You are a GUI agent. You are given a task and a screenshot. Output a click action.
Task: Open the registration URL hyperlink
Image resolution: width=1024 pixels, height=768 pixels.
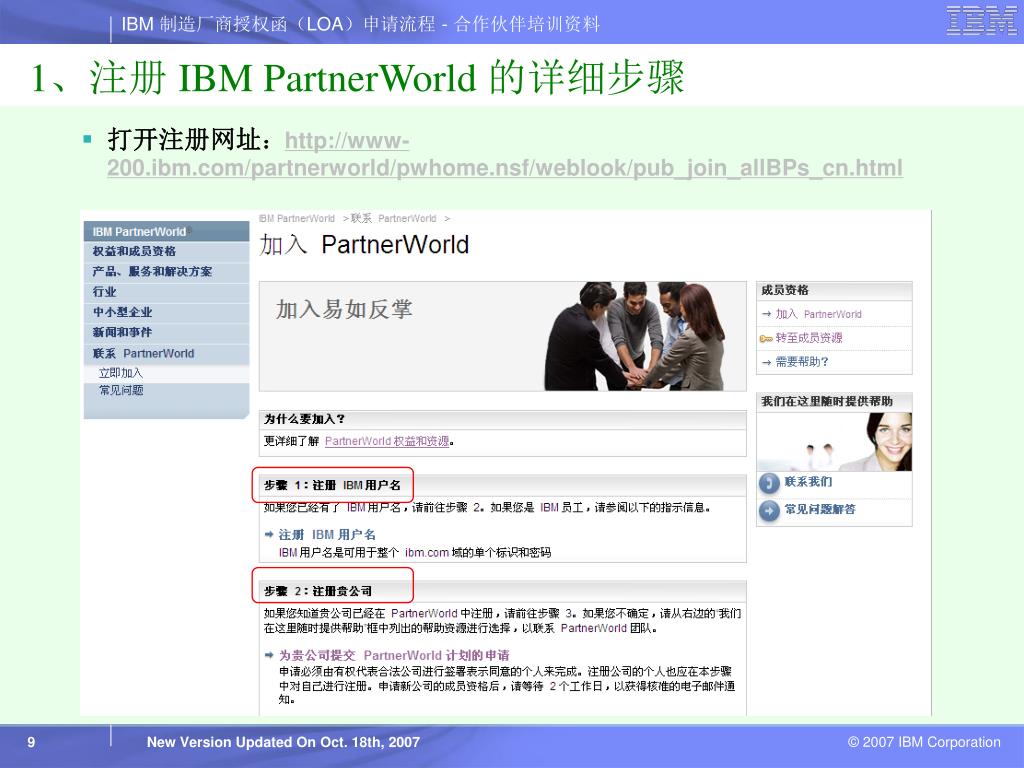[x=505, y=155]
